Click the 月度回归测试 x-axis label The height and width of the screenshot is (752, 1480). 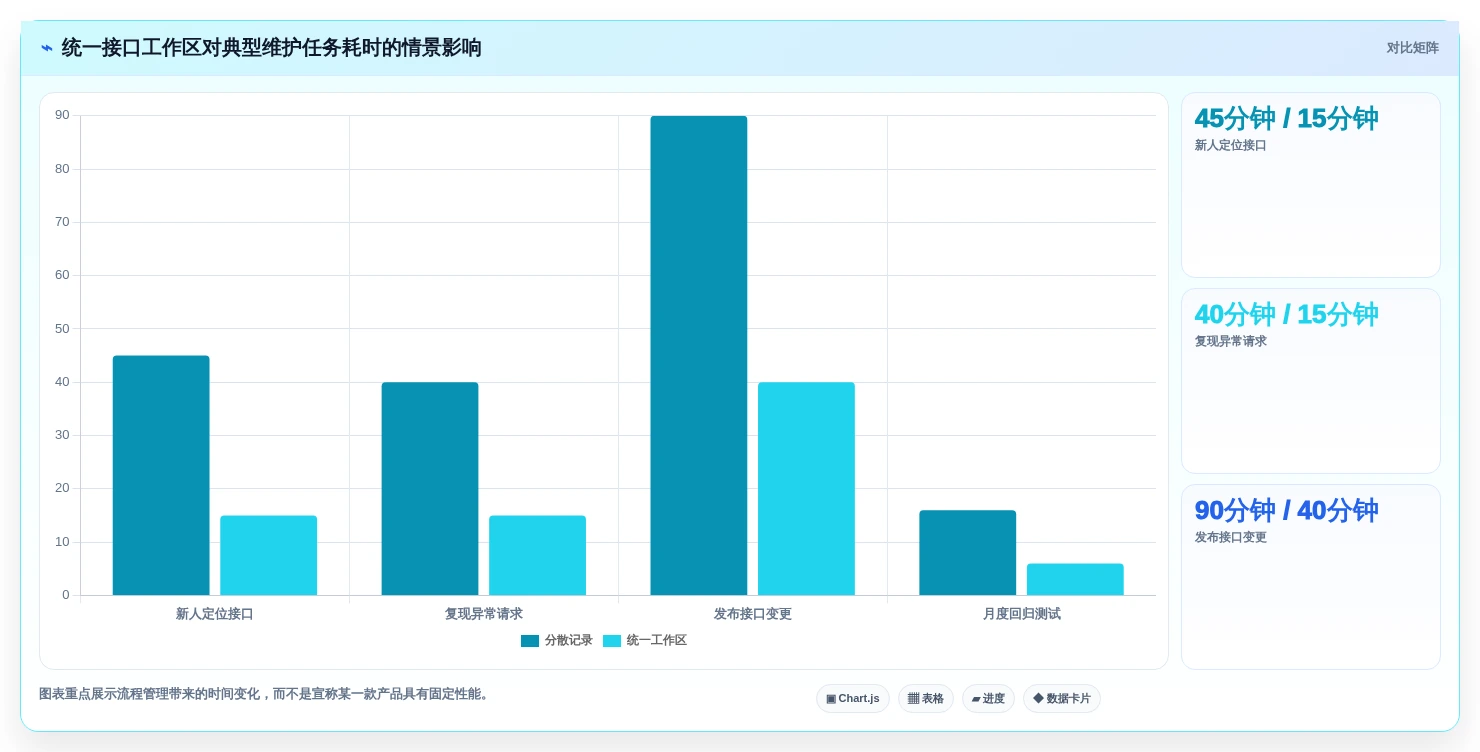[x=1022, y=614]
